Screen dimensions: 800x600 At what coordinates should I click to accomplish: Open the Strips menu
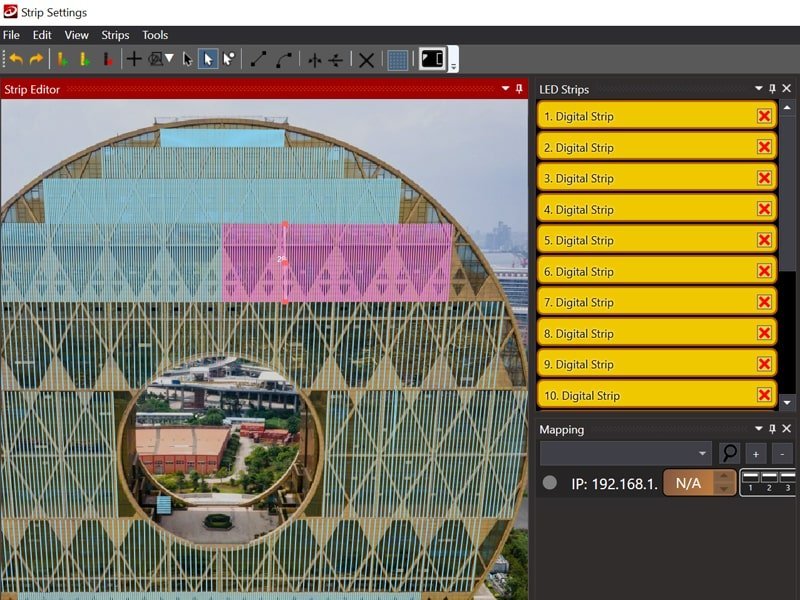[115, 35]
